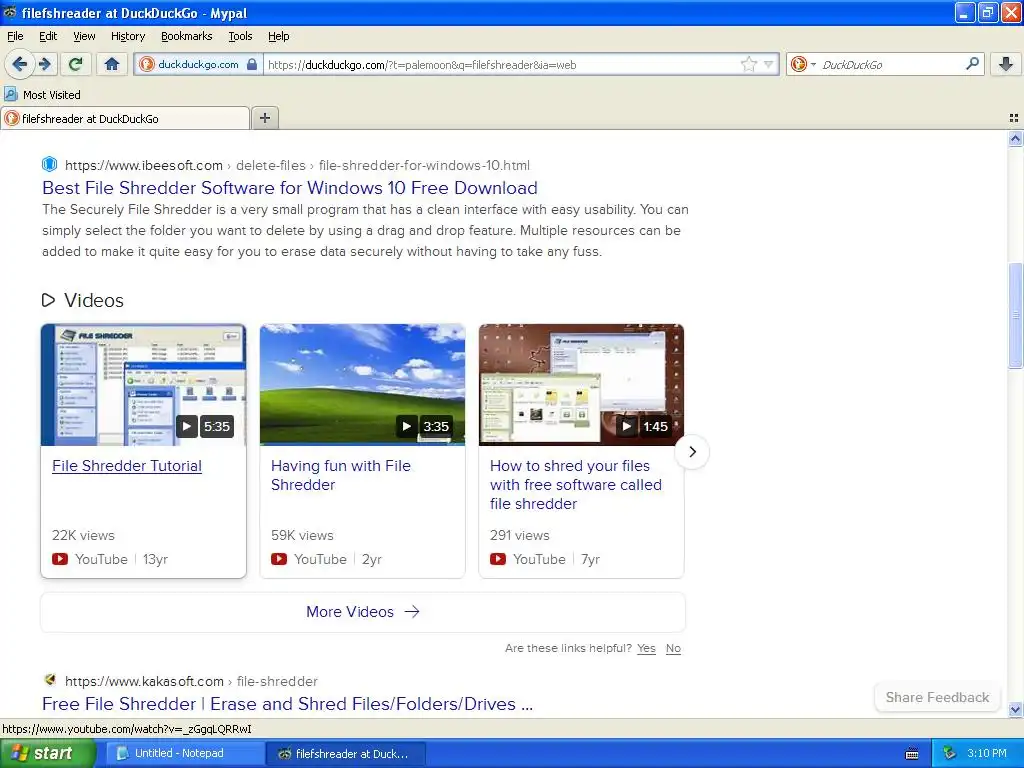
Task: Click the address bar URL field
Action: pyautogui.click(x=501, y=65)
